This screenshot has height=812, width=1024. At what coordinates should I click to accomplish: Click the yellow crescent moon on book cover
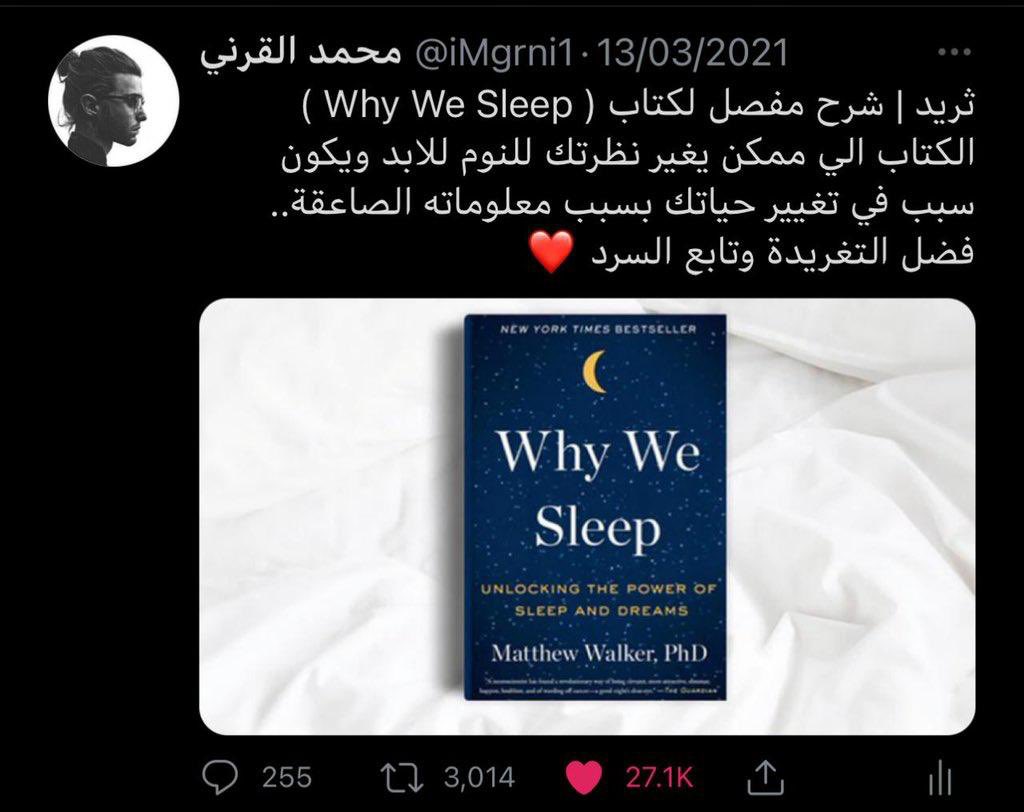(594, 371)
